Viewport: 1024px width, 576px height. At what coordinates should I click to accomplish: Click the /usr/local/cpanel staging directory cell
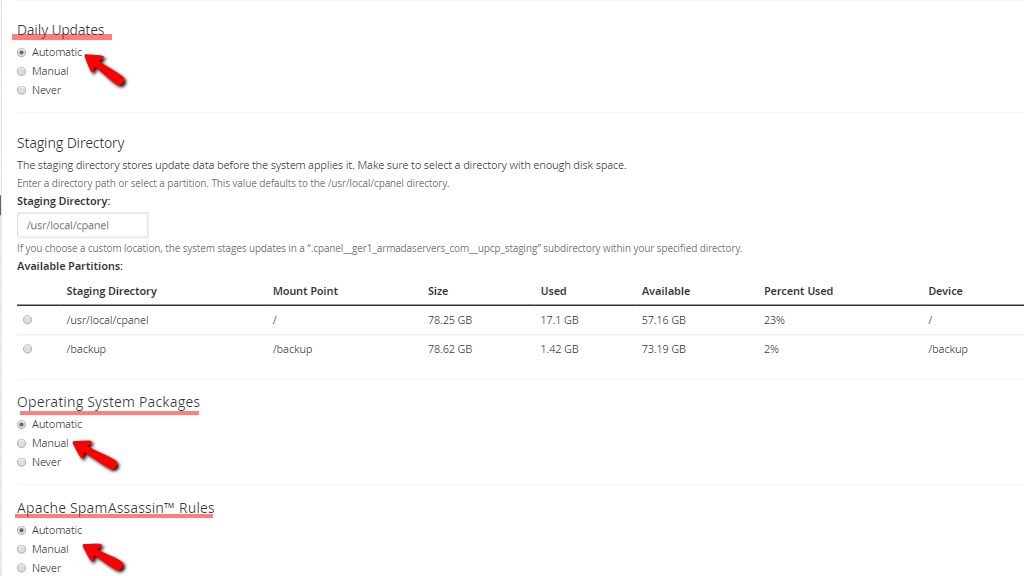point(108,320)
